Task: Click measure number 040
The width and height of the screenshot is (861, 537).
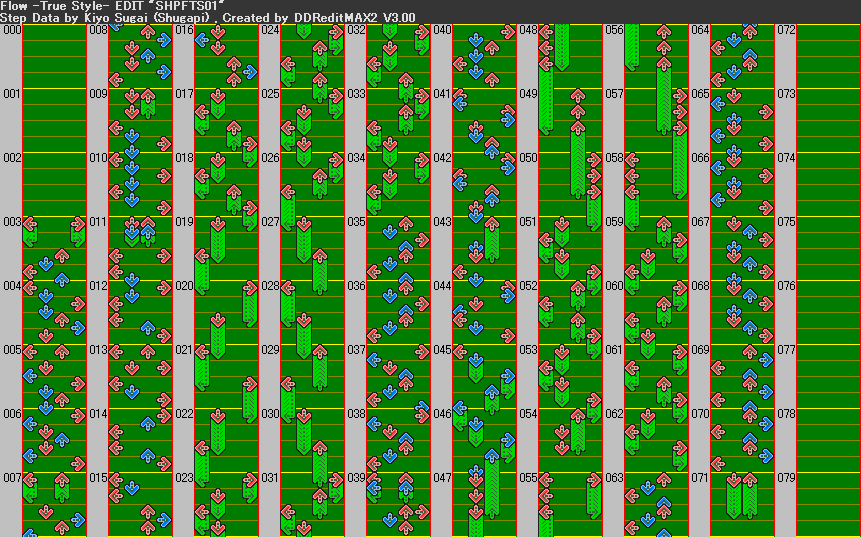Action: click(442, 30)
